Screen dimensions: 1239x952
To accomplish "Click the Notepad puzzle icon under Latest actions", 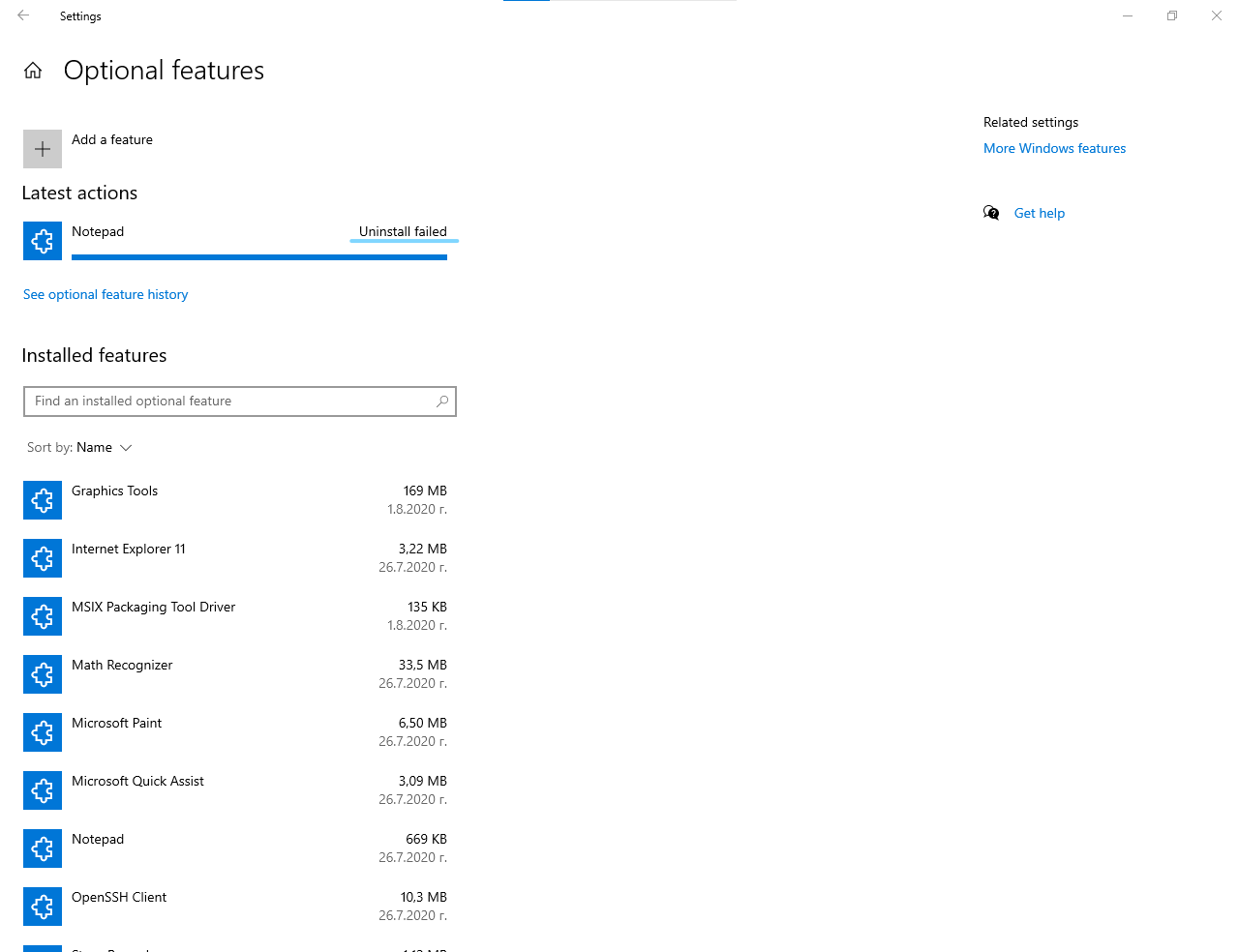I will (43, 241).
